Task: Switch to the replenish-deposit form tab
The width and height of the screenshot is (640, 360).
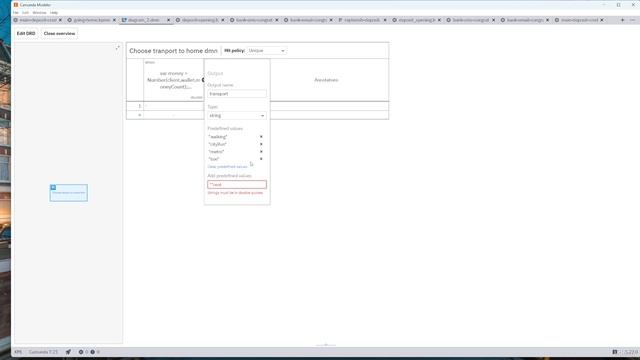Action: point(362,20)
